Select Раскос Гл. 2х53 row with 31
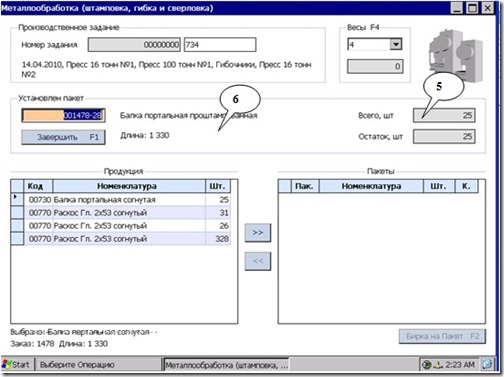 (120, 212)
